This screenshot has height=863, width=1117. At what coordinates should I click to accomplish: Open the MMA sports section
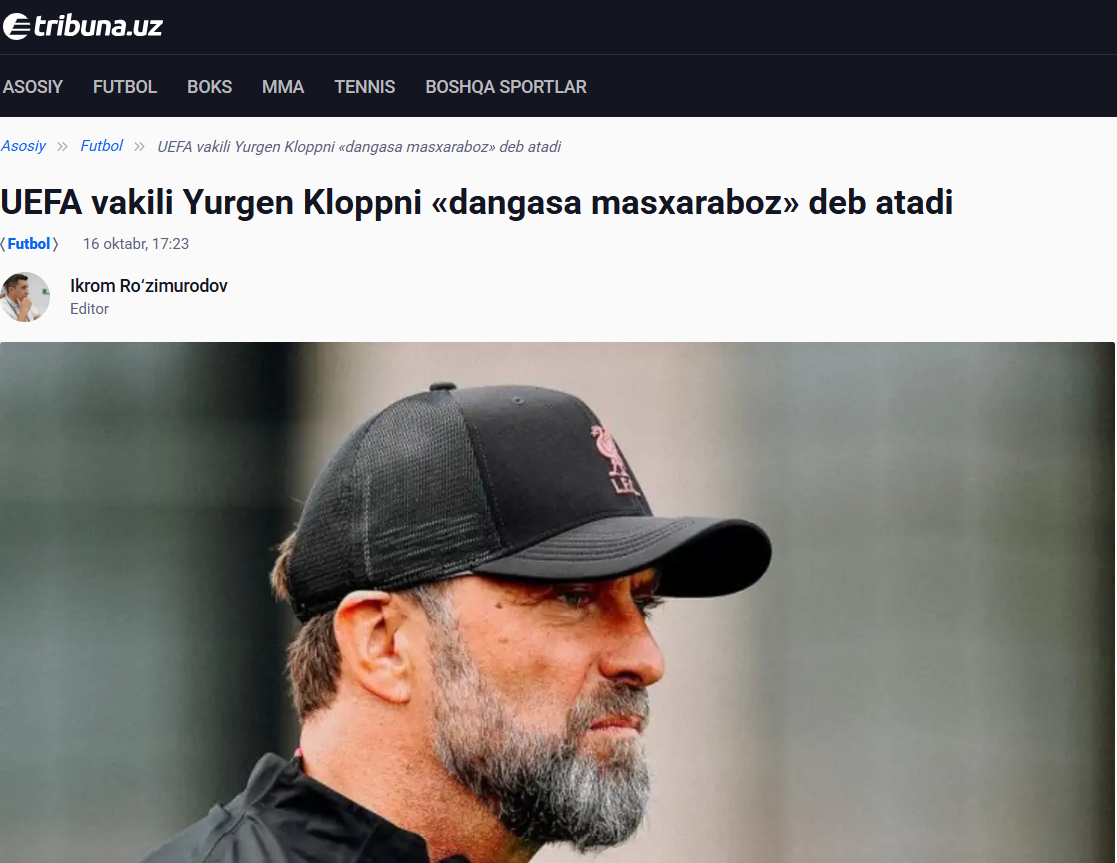(283, 87)
